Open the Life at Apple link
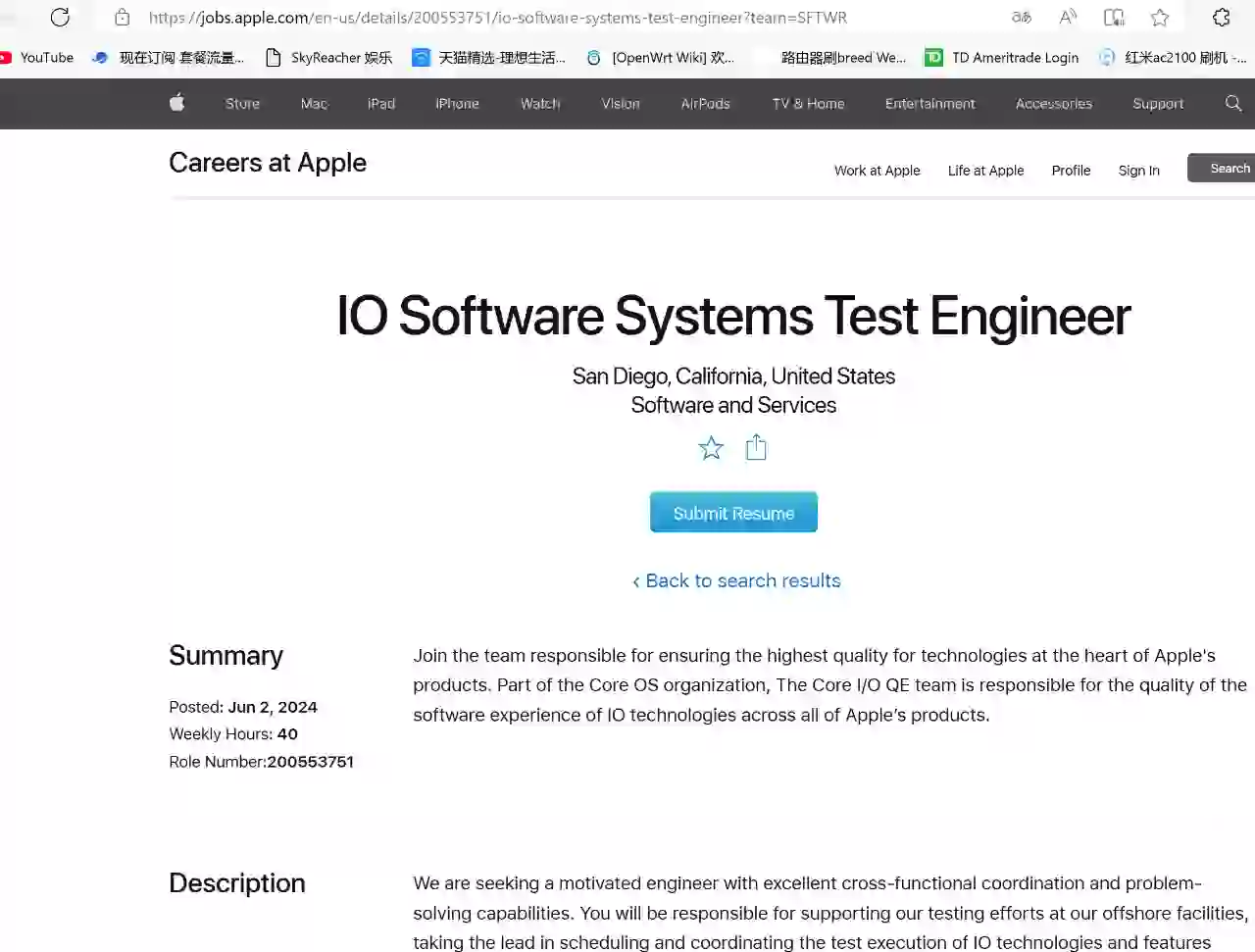 (985, 171)
